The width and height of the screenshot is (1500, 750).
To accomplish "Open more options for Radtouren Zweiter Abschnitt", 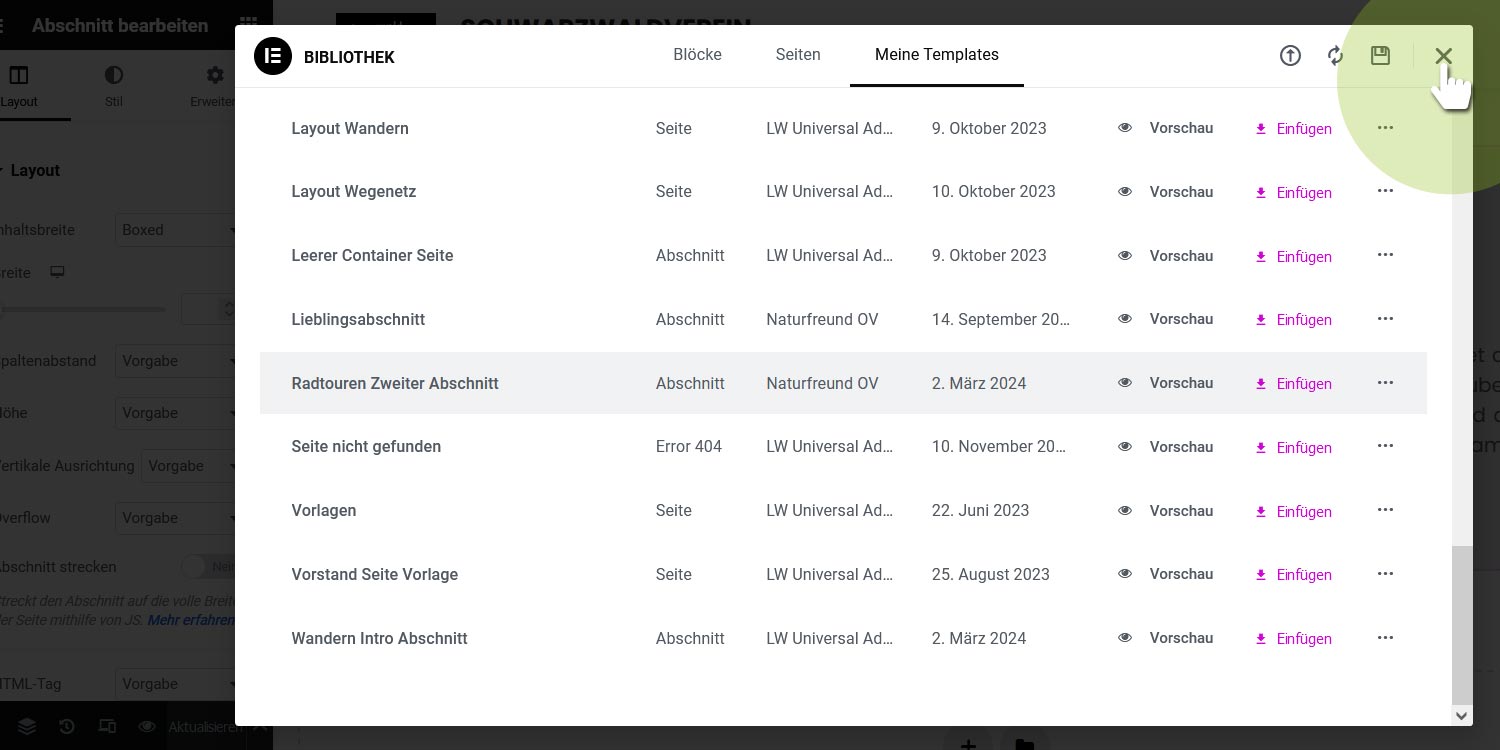I will point(1385,383).
